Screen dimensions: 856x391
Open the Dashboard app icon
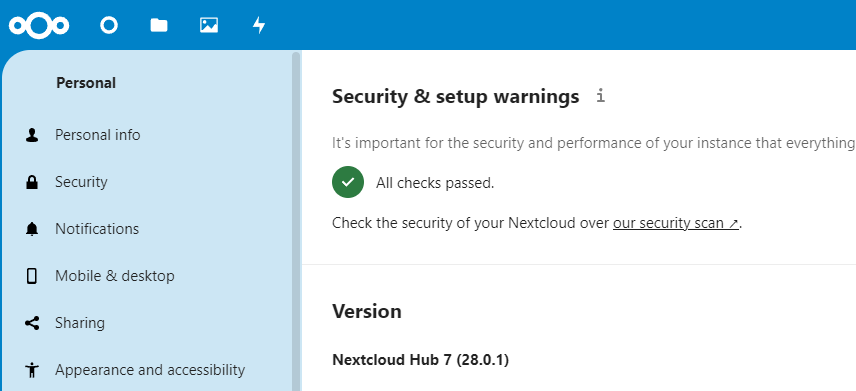click(x=109, y=25)
